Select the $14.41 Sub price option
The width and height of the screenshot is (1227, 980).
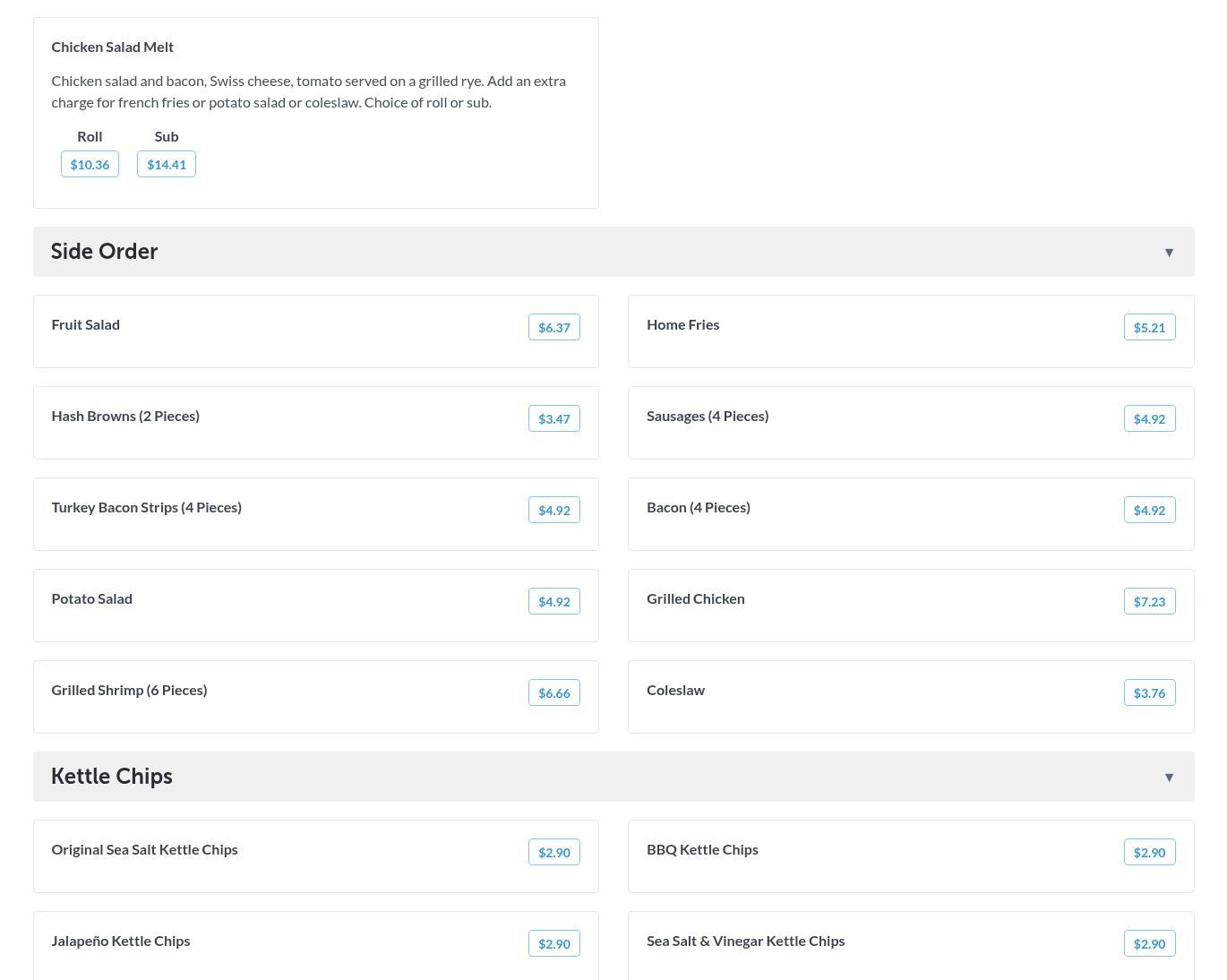click(x=167, y=165)
